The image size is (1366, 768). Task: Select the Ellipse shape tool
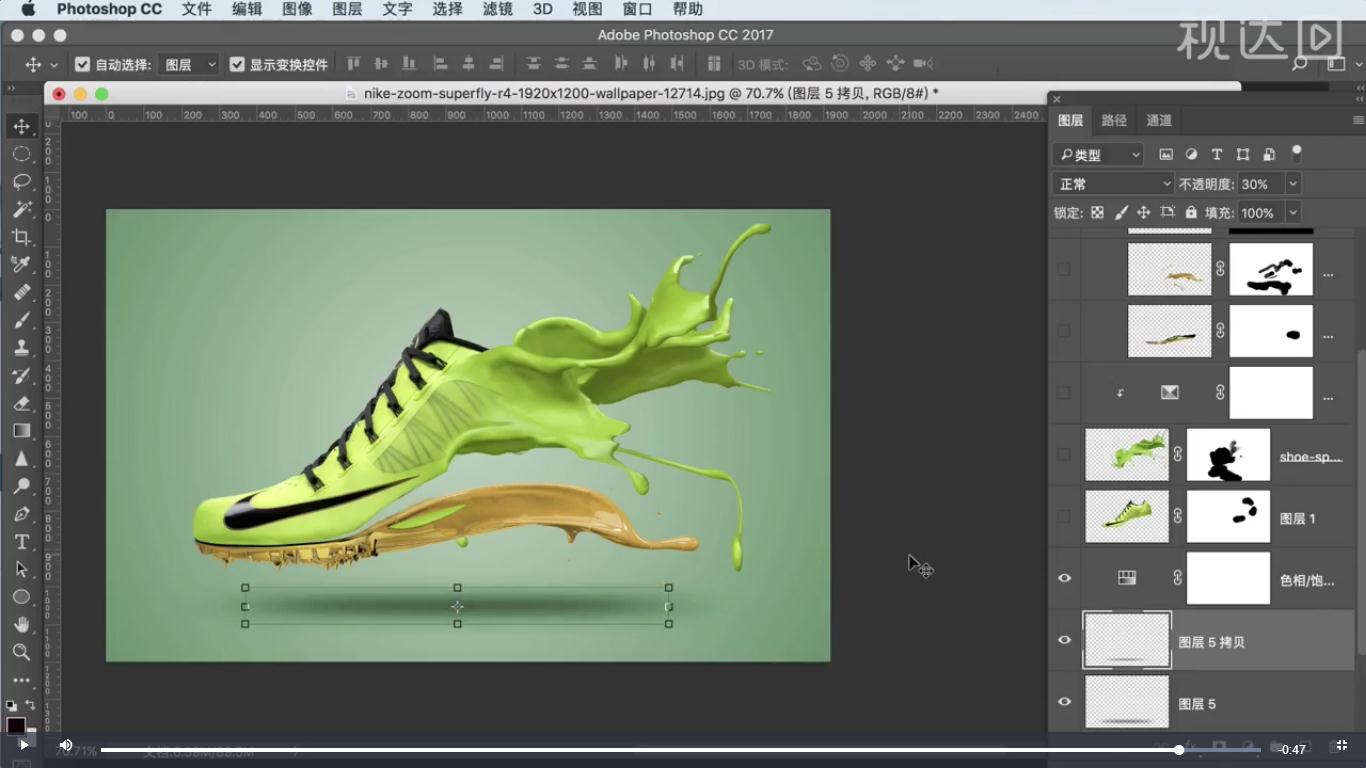(x=21, y=597)
